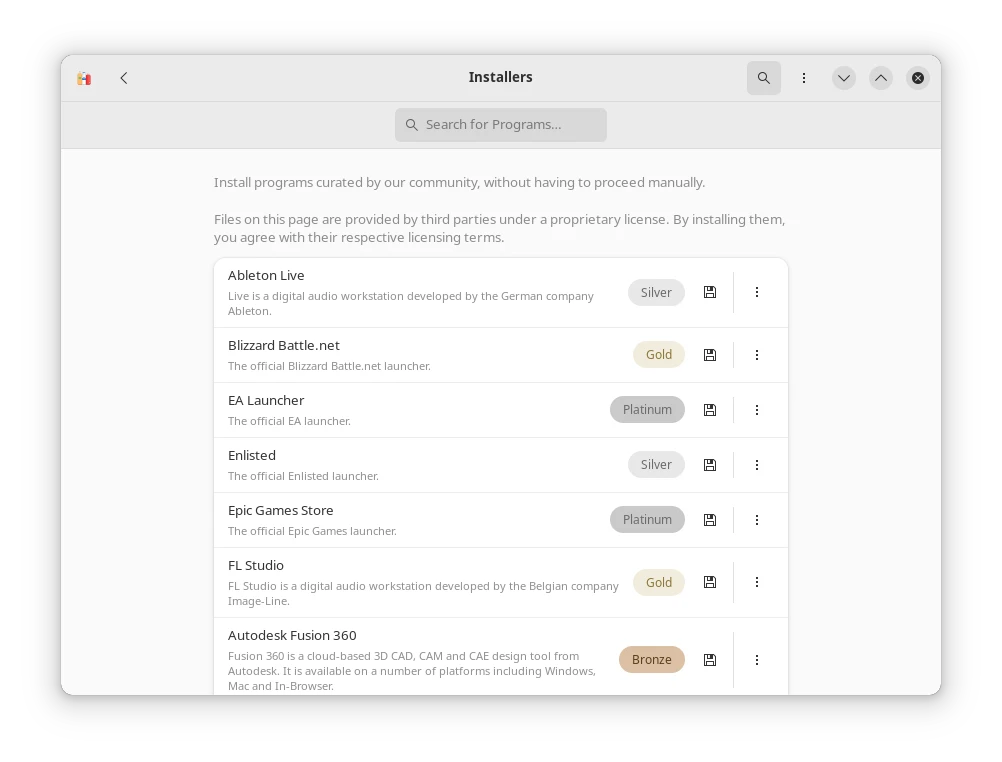Click the install icon for EA Launcher
The width and height of the screenshot is (1002, 762).
710,410
